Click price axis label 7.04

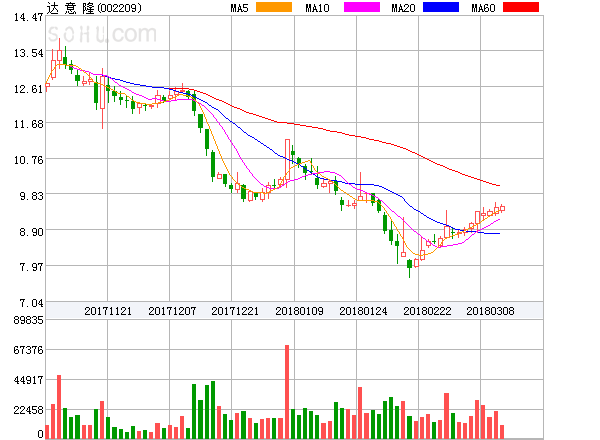coord(31,303)
